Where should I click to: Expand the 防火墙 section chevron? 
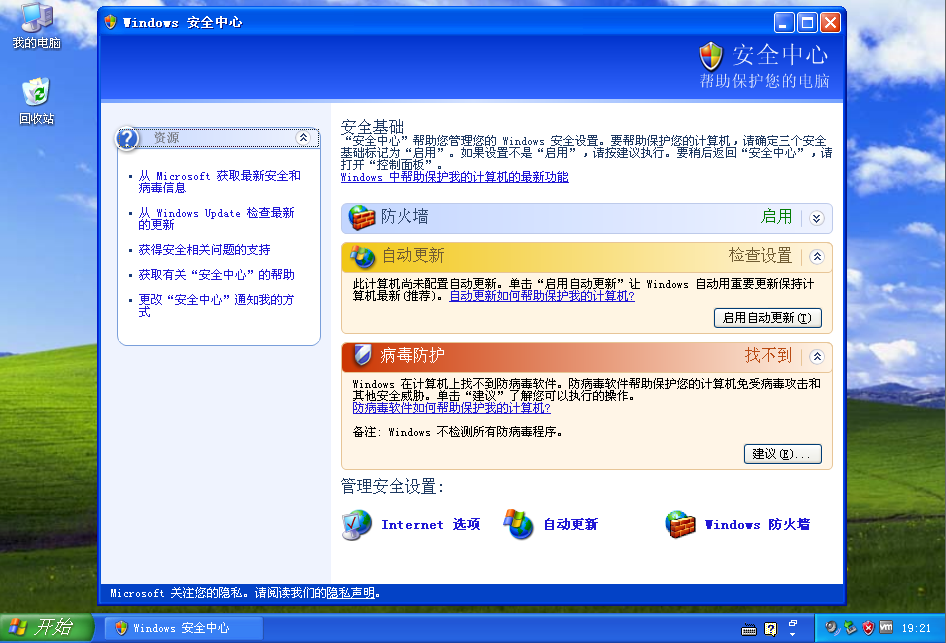click(x=816, y=218)
